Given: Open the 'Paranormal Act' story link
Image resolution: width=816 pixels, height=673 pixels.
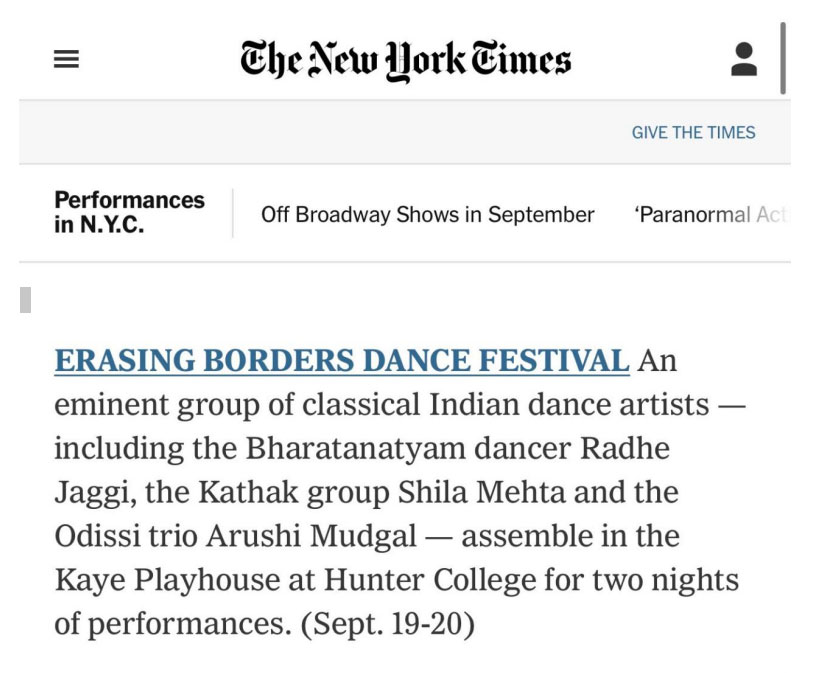Looking at the screenshot, I should (712, 214).
